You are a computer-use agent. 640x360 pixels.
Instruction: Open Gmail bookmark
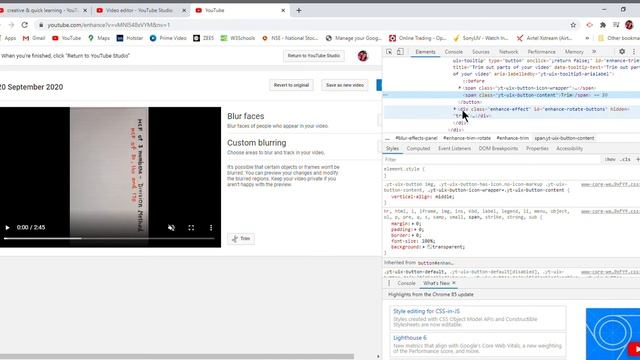point(34,38)
